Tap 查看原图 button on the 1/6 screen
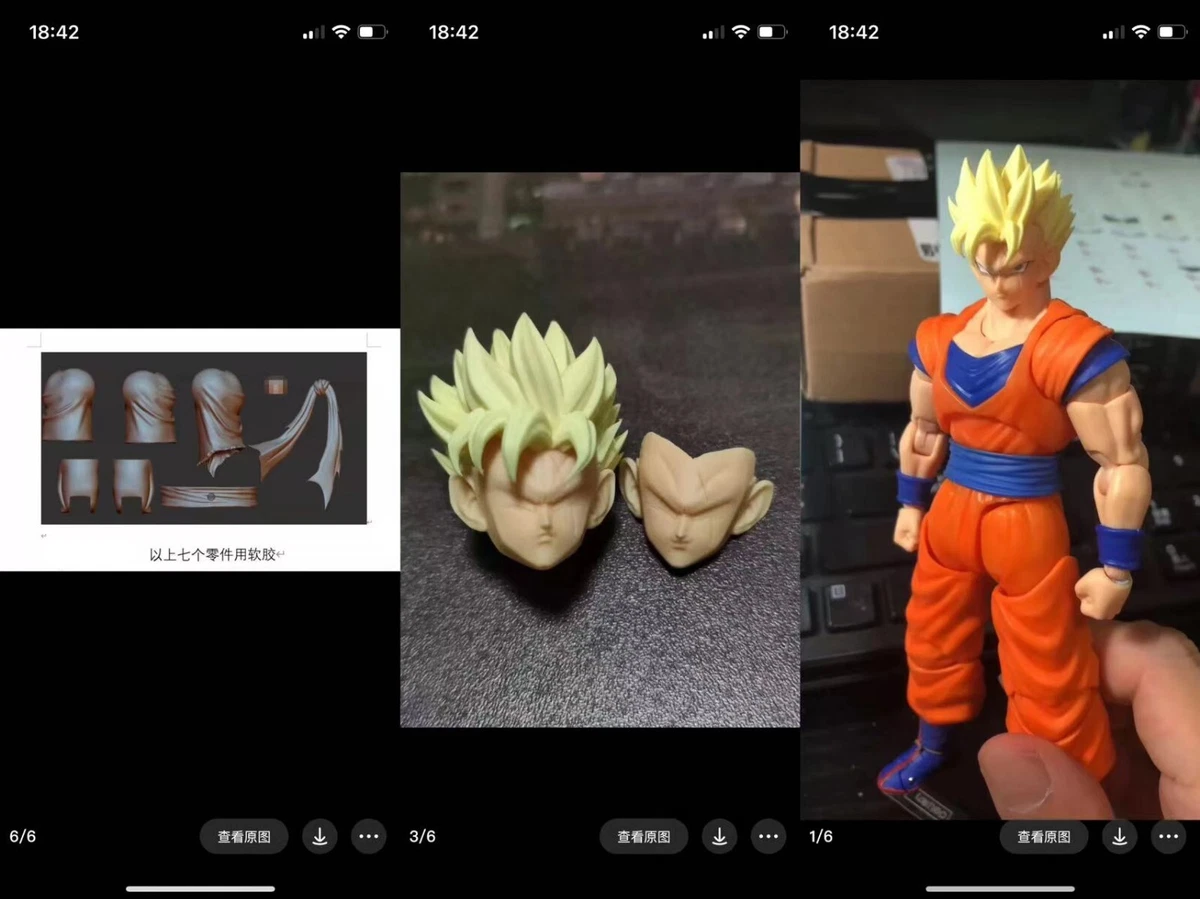This screenshot has width=1200, height=899. tap(1044, 836)
